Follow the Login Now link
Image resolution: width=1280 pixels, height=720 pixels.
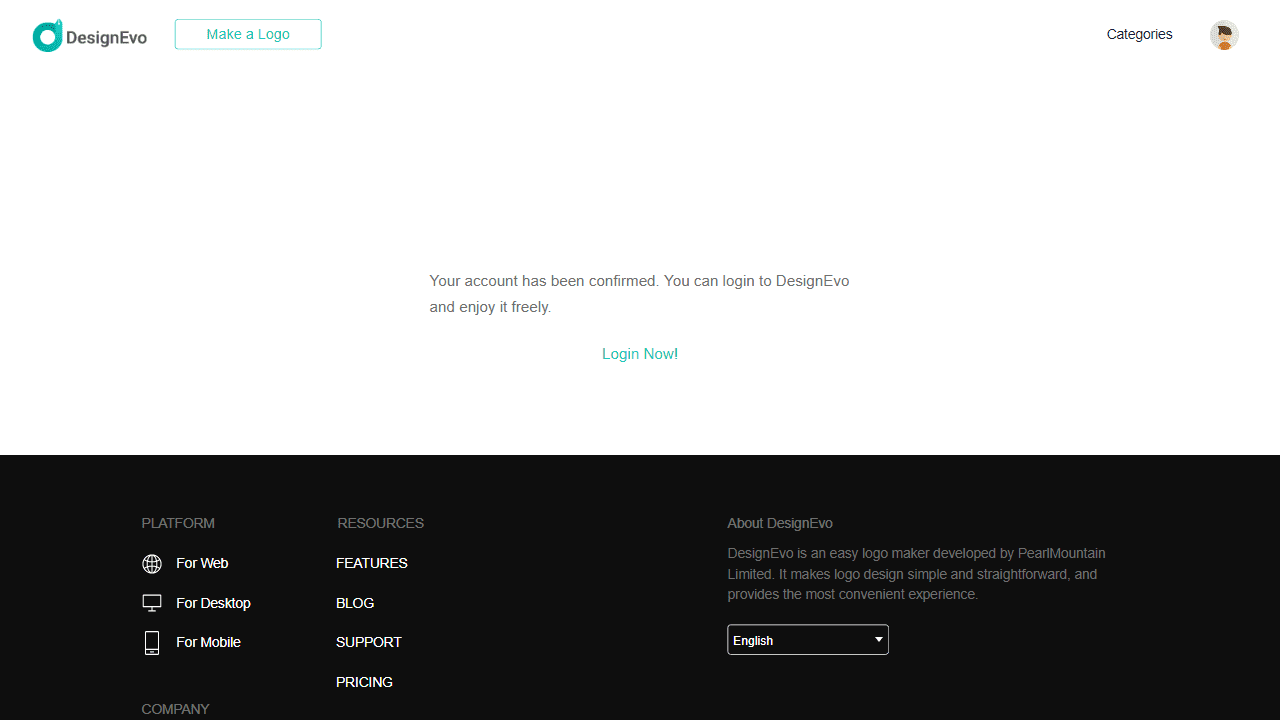(x=638, y=354)
